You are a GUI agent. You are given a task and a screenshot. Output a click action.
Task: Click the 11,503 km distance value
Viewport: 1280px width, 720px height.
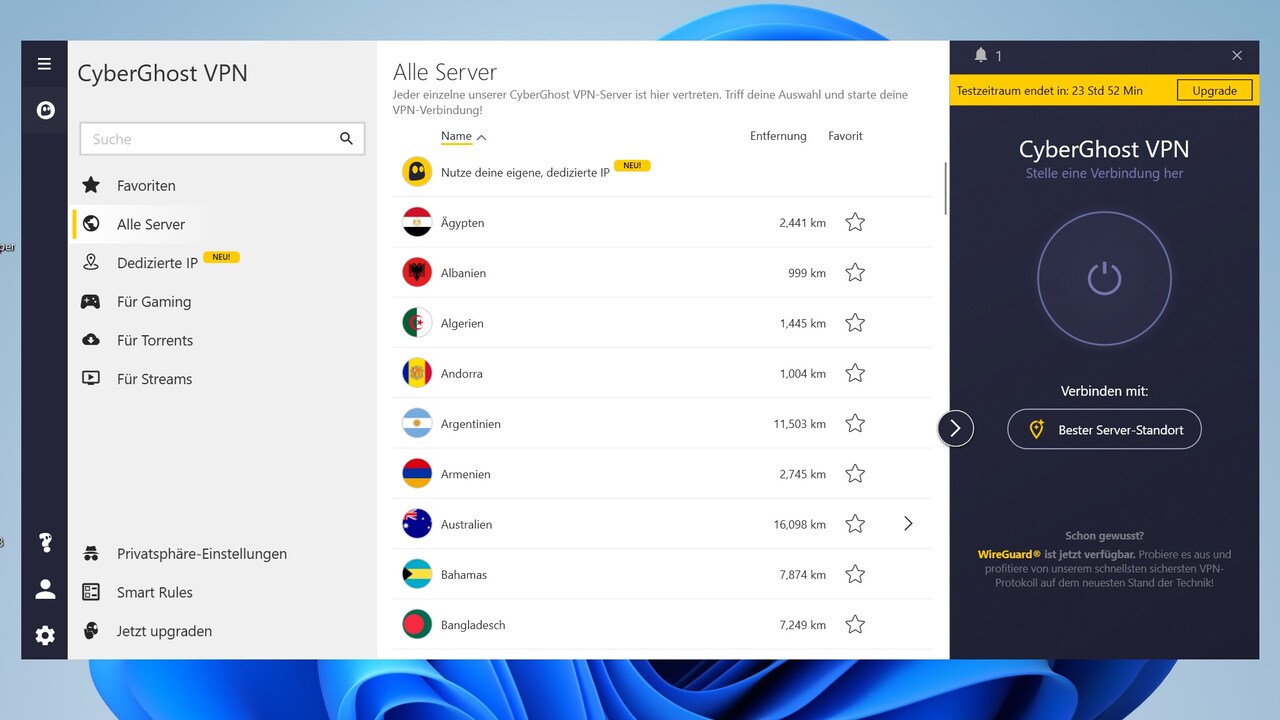point(800,424)
